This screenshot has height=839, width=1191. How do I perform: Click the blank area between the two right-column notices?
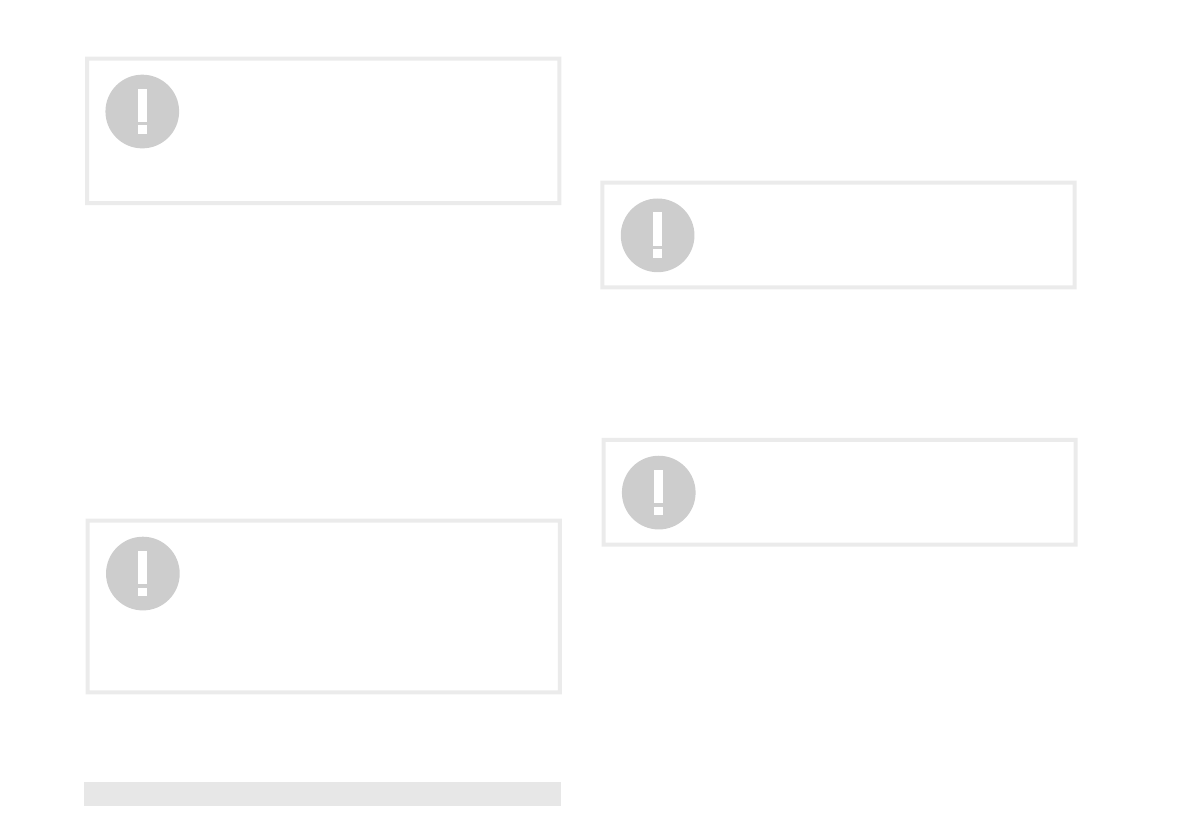[839, 363]
